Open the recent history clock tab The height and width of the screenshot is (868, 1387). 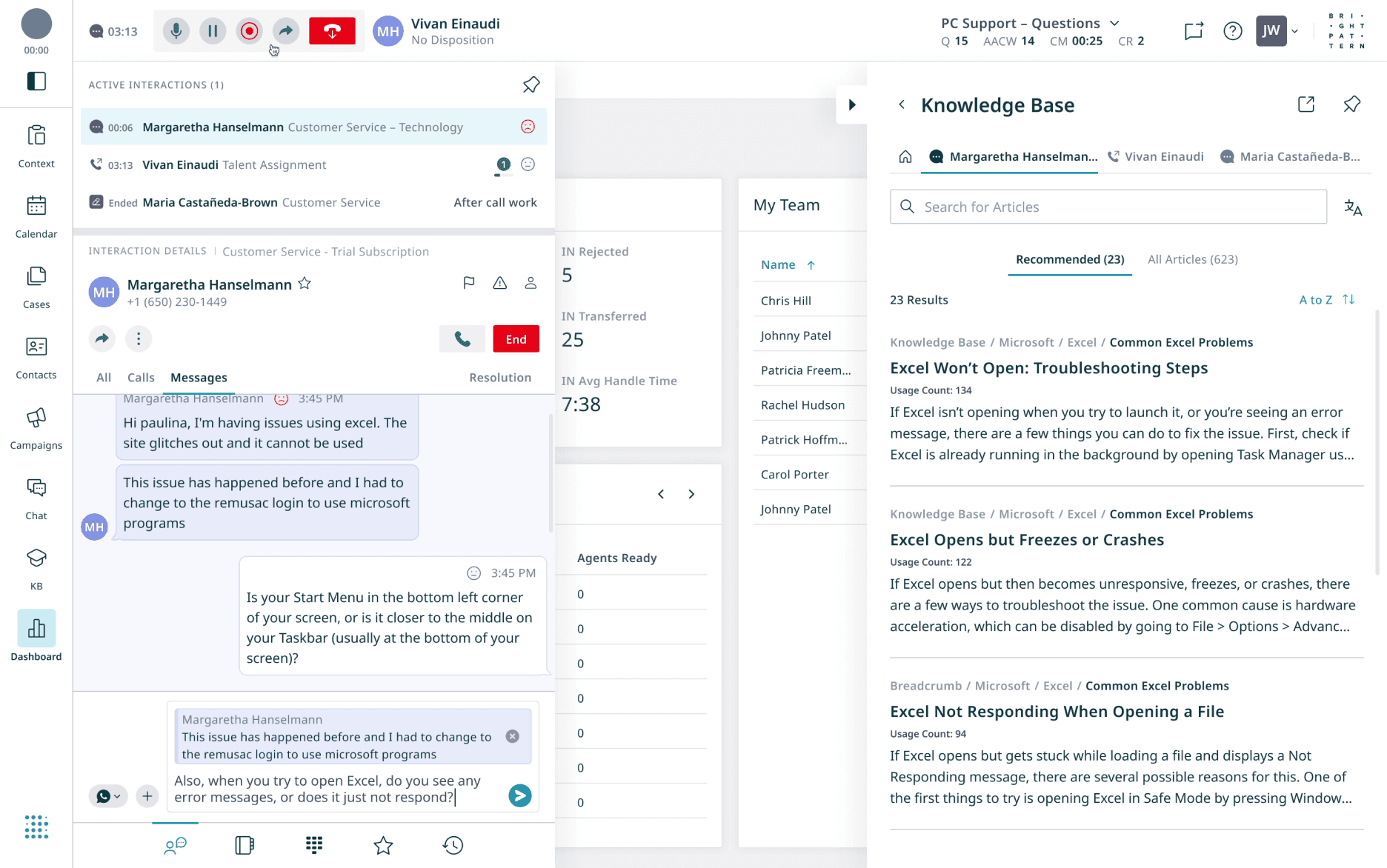[x=453, y=845]
